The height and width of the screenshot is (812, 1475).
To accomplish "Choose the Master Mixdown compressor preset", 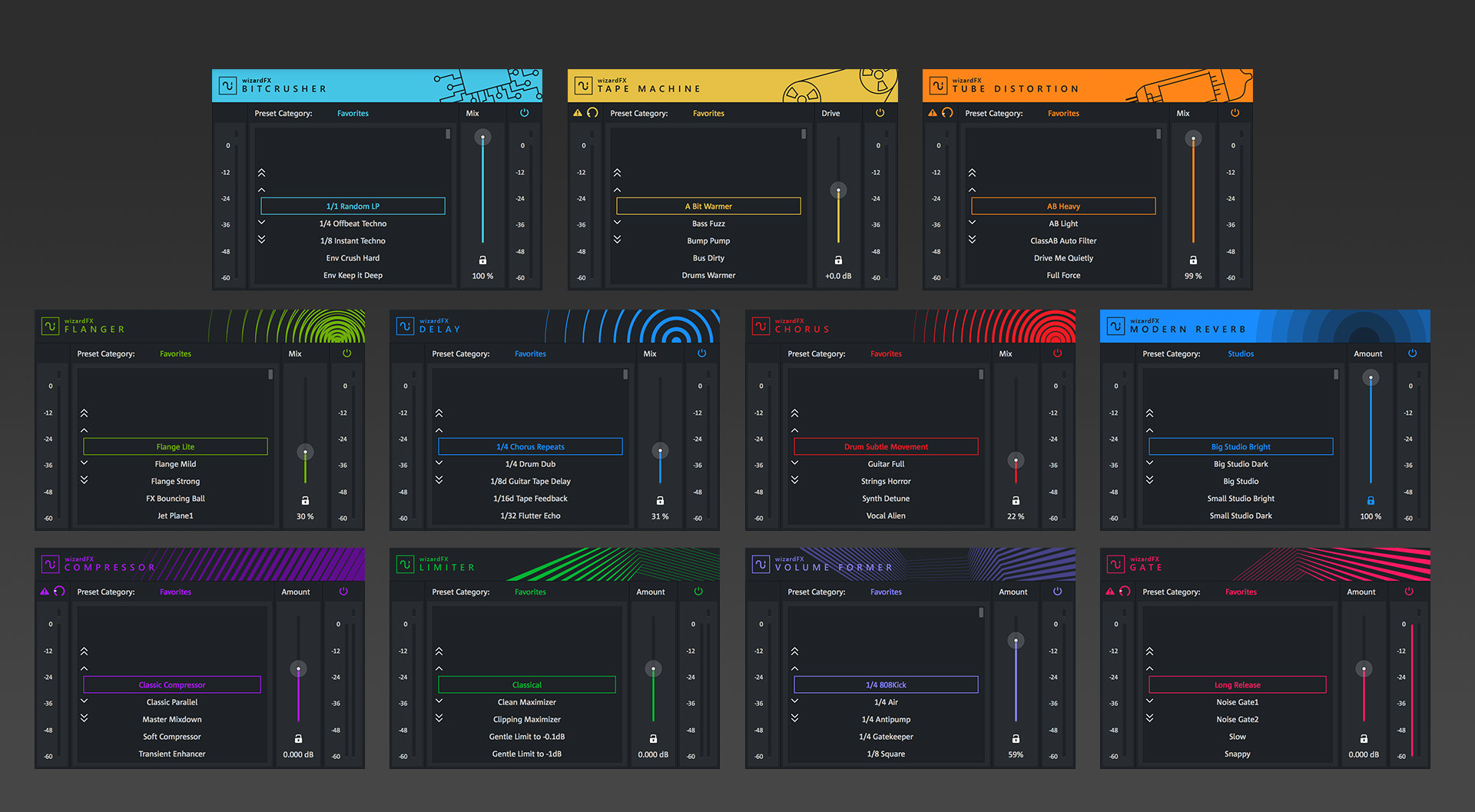I will point(172,720).
